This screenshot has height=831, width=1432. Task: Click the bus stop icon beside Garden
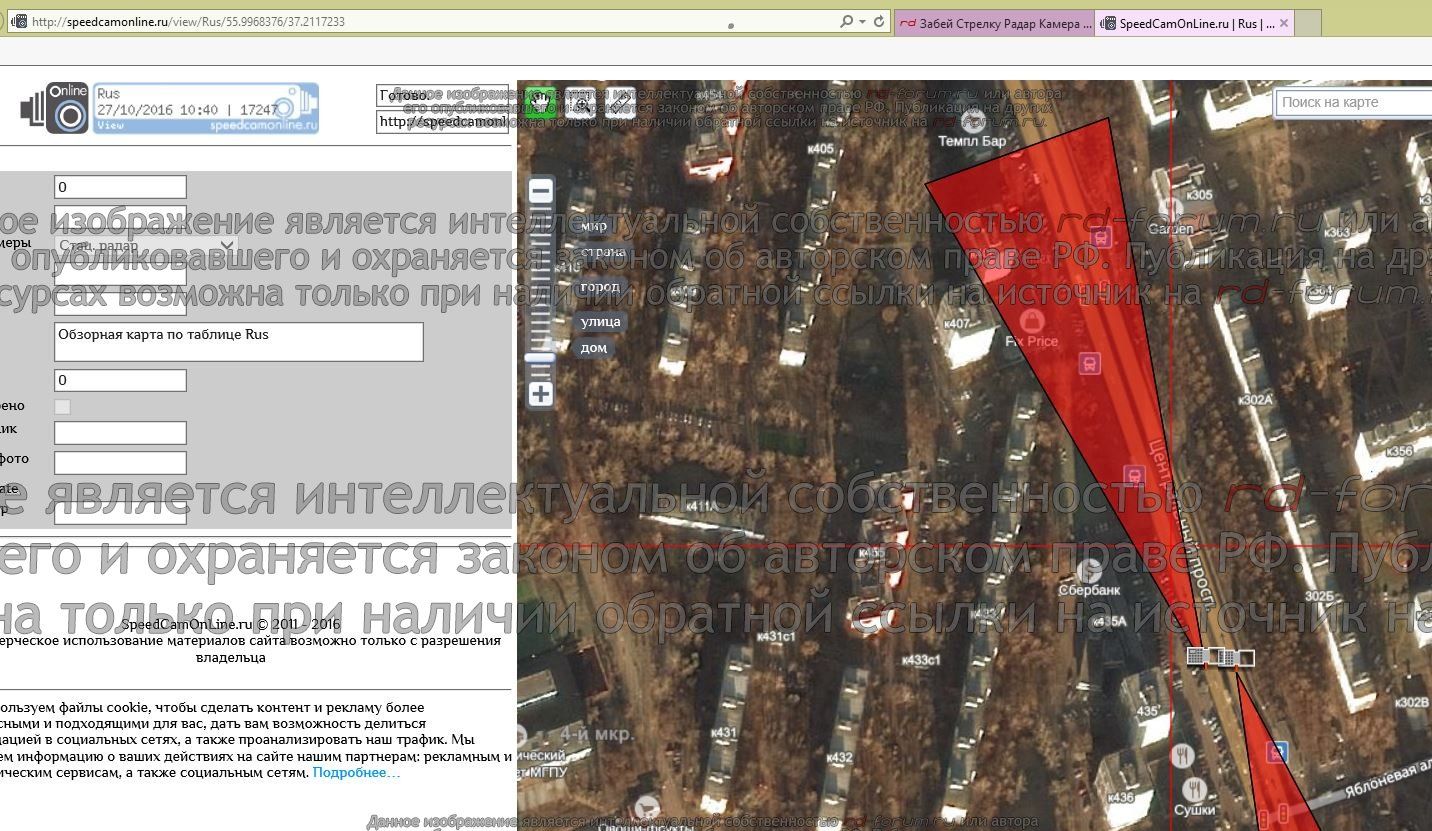pyautogui.click(x=1101, y=237)
